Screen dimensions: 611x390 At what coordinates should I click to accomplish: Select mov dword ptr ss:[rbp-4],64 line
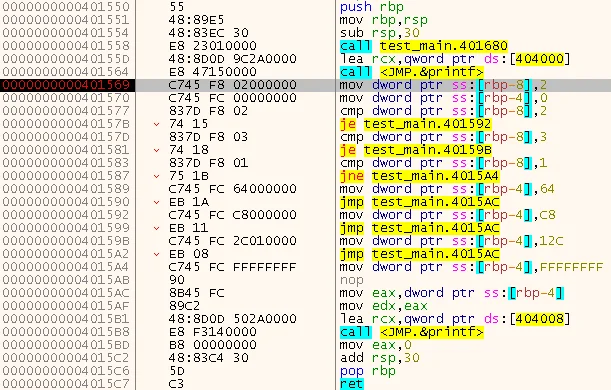tap(447, 189)
